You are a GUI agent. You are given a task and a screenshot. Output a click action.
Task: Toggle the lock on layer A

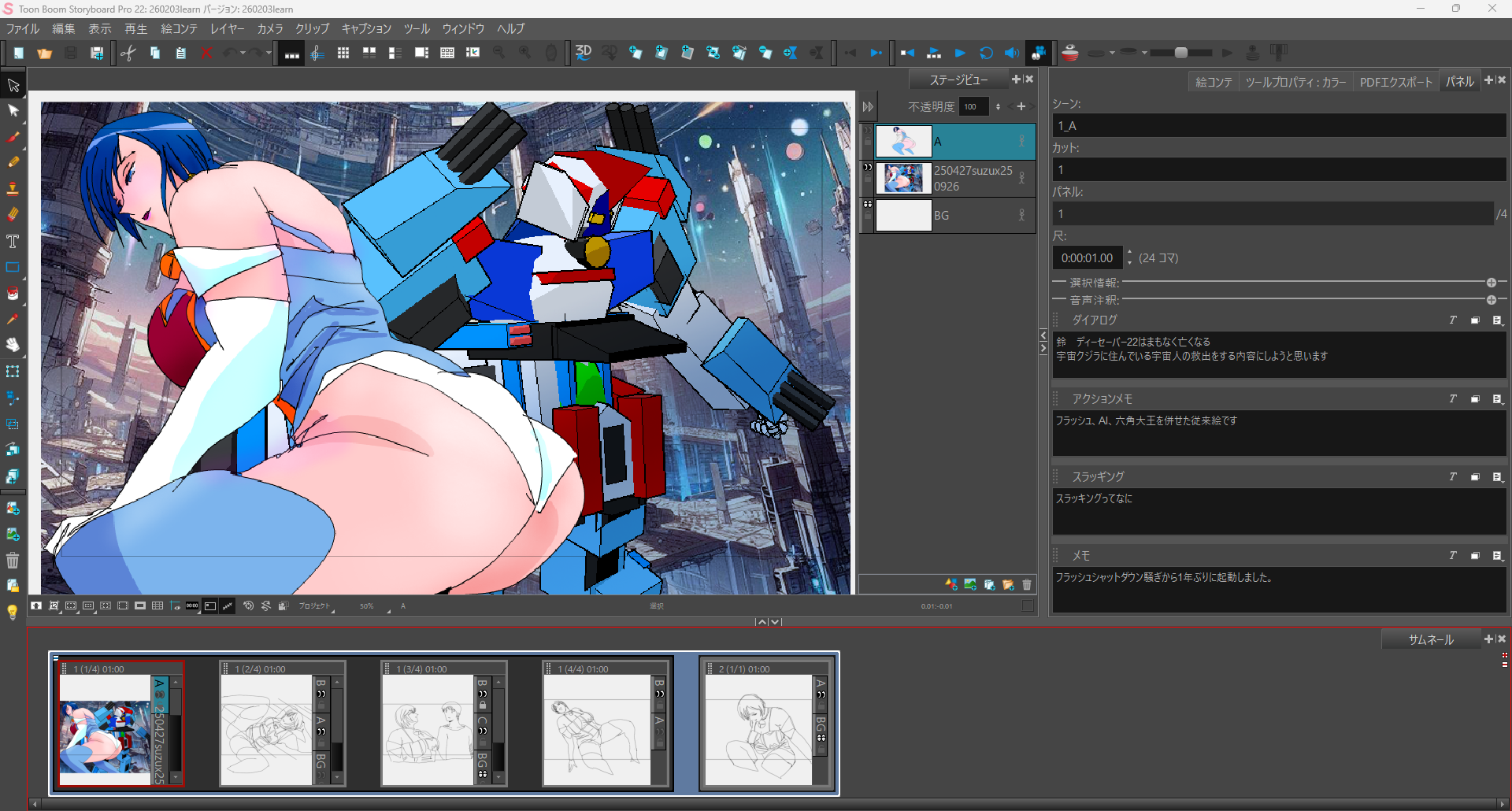tap(868, 143)
